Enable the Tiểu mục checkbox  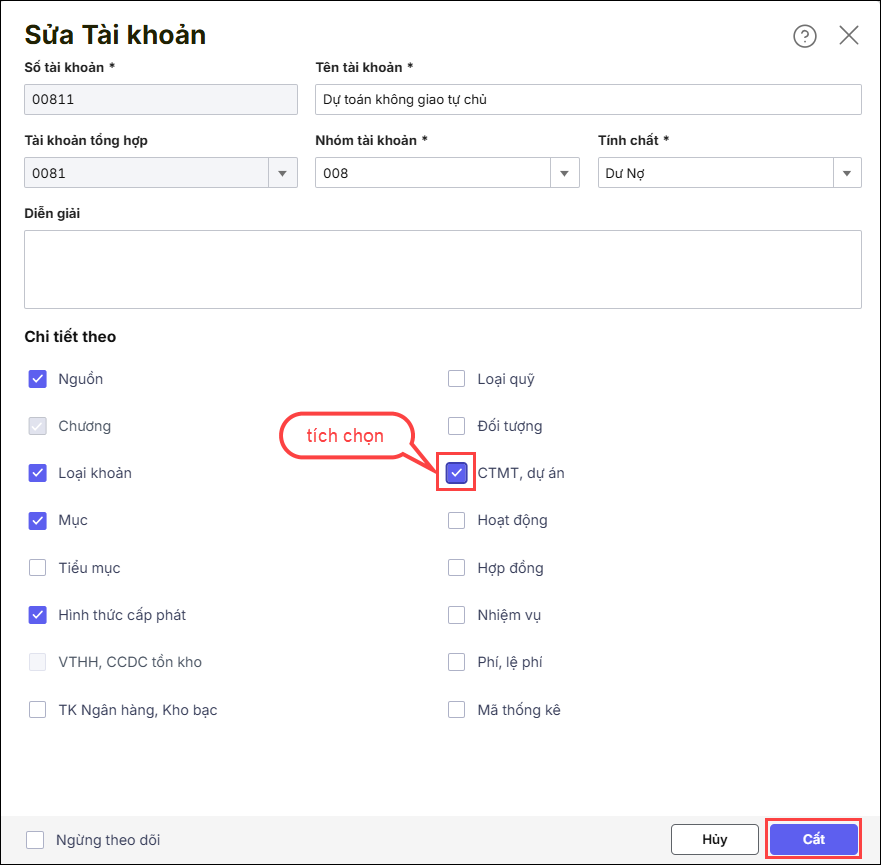click(38, 568)
